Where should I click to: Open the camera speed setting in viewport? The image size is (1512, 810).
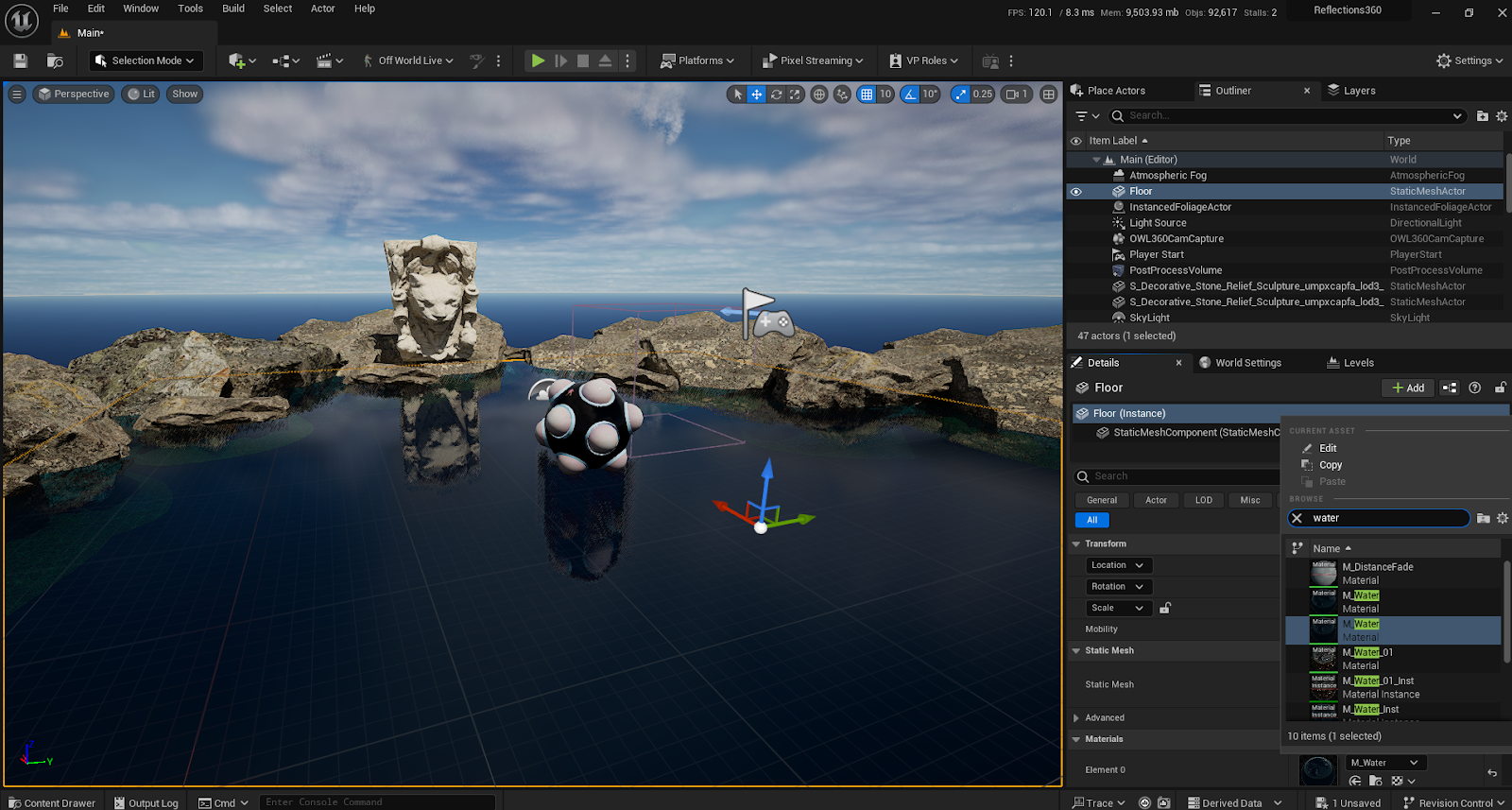click(x=1017, y=95)
